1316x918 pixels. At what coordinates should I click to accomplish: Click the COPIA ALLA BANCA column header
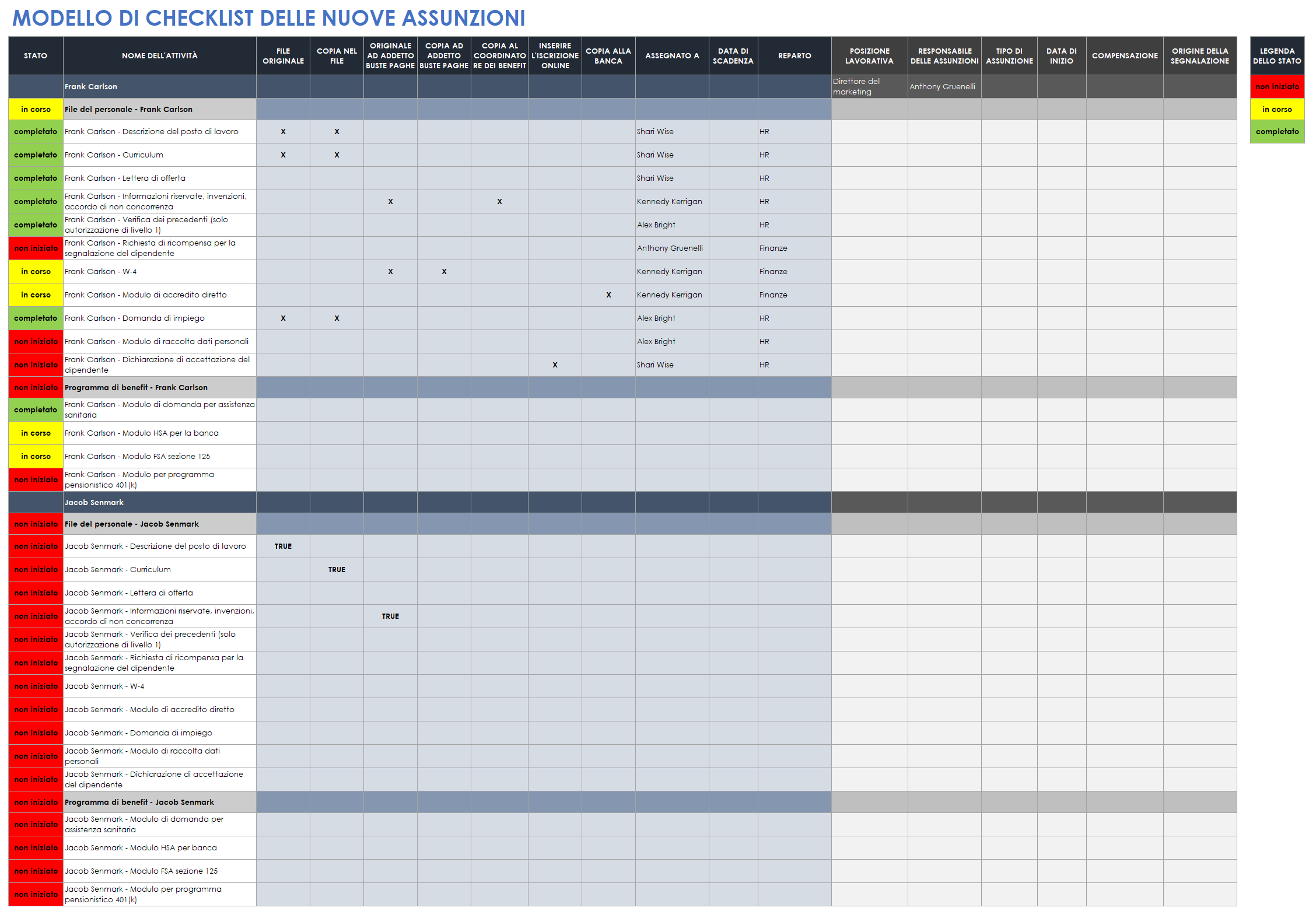tap(608, 55)
